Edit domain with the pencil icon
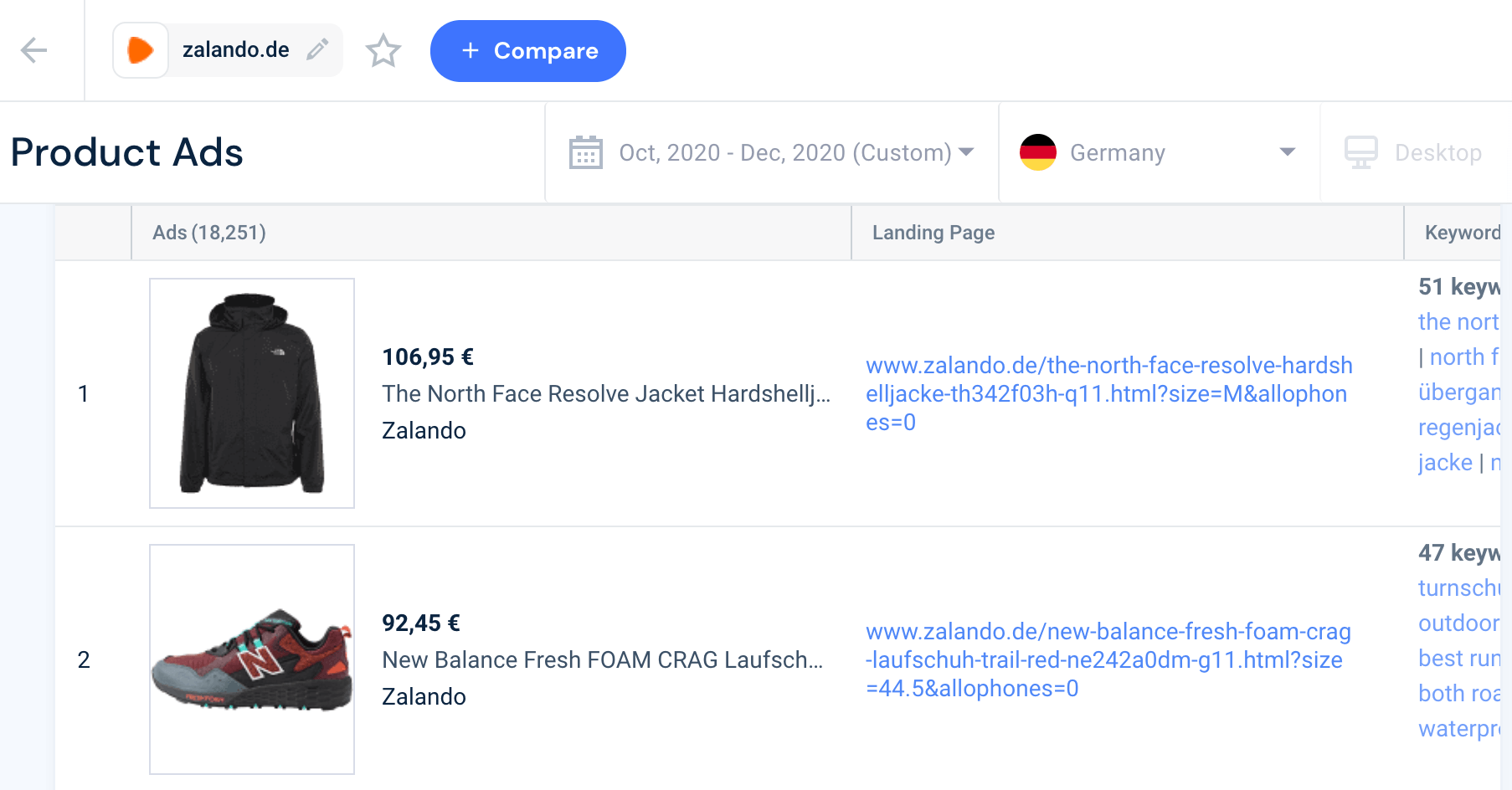1512x790 pixels. pyautogui.click(x=317, y=50)
